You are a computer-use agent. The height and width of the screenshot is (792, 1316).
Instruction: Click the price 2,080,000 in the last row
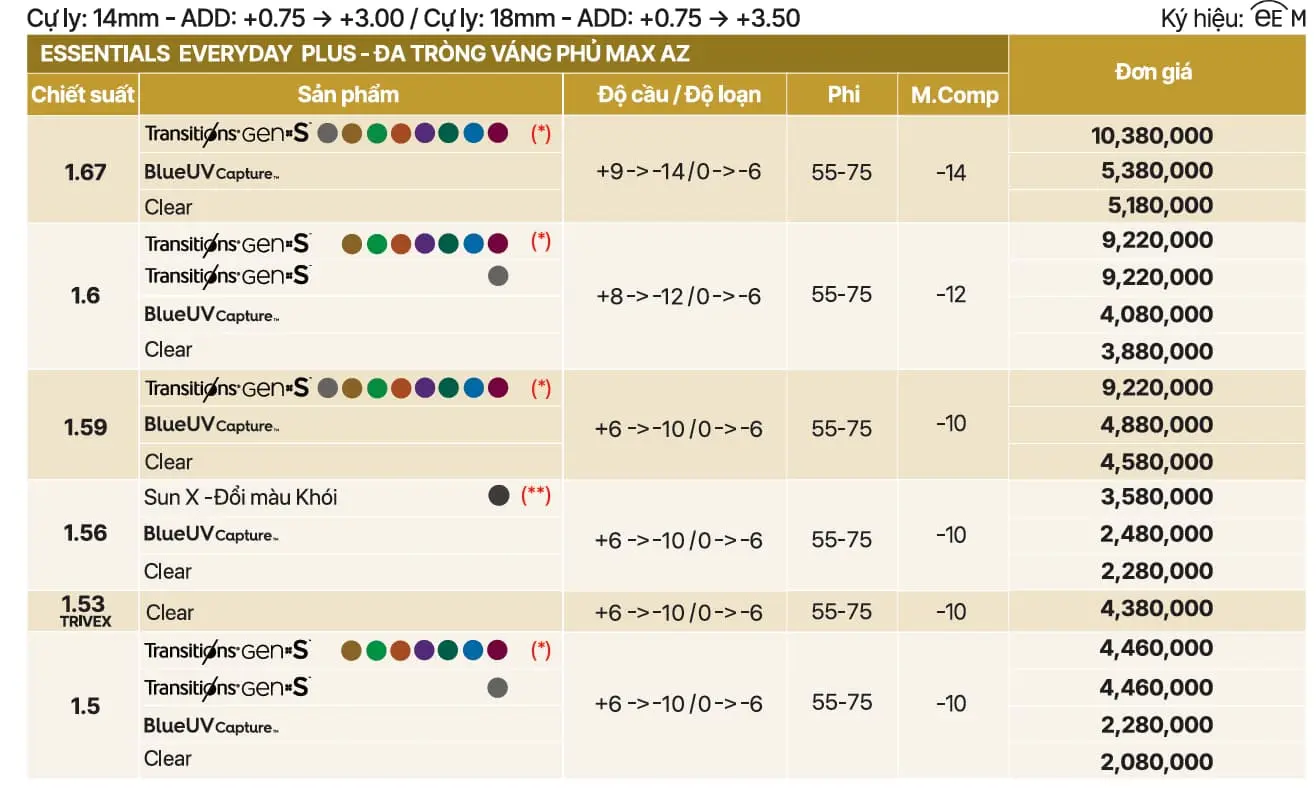1156,762
